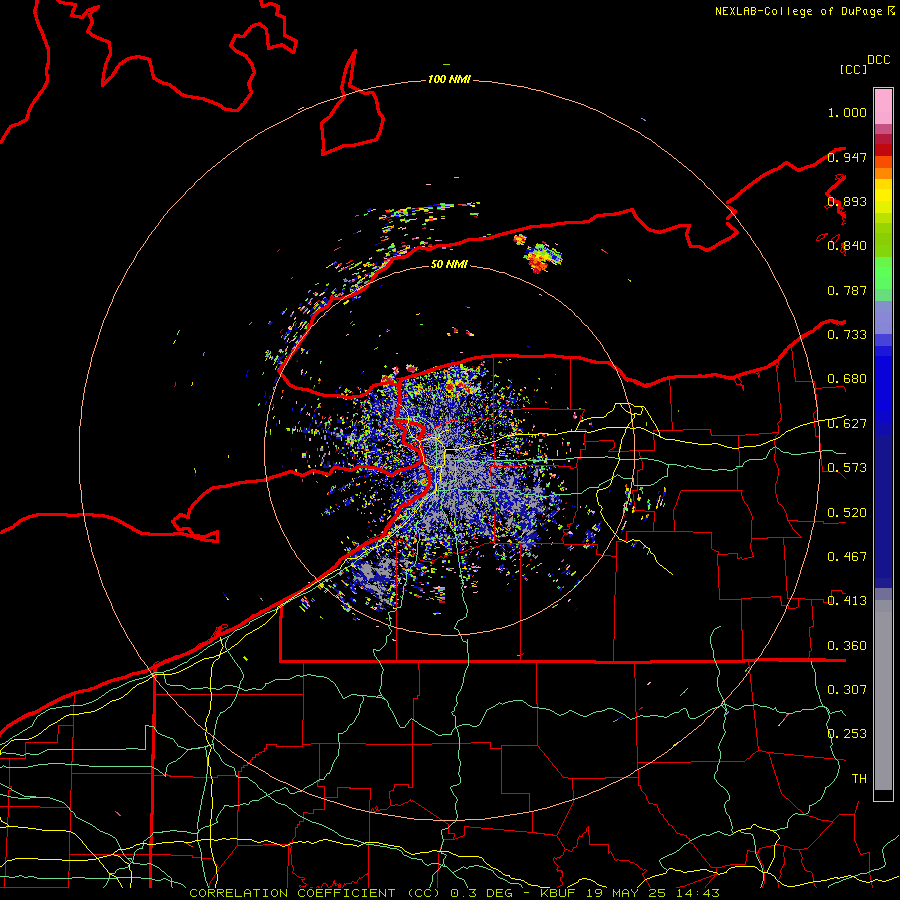Viewport: 900px width, 900px height.
Task: Click the 50 NMI range ring label
Action: tap(449, 264)
